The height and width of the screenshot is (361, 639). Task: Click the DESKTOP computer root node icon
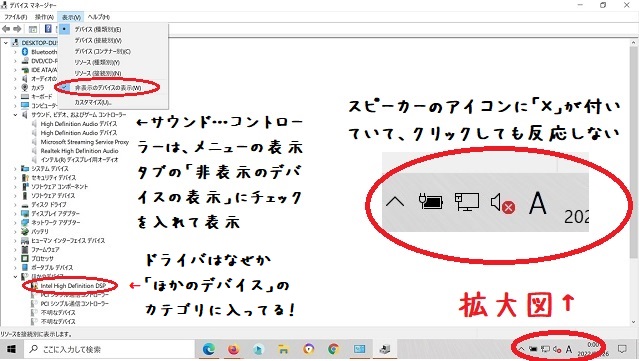tap(15, 43)
